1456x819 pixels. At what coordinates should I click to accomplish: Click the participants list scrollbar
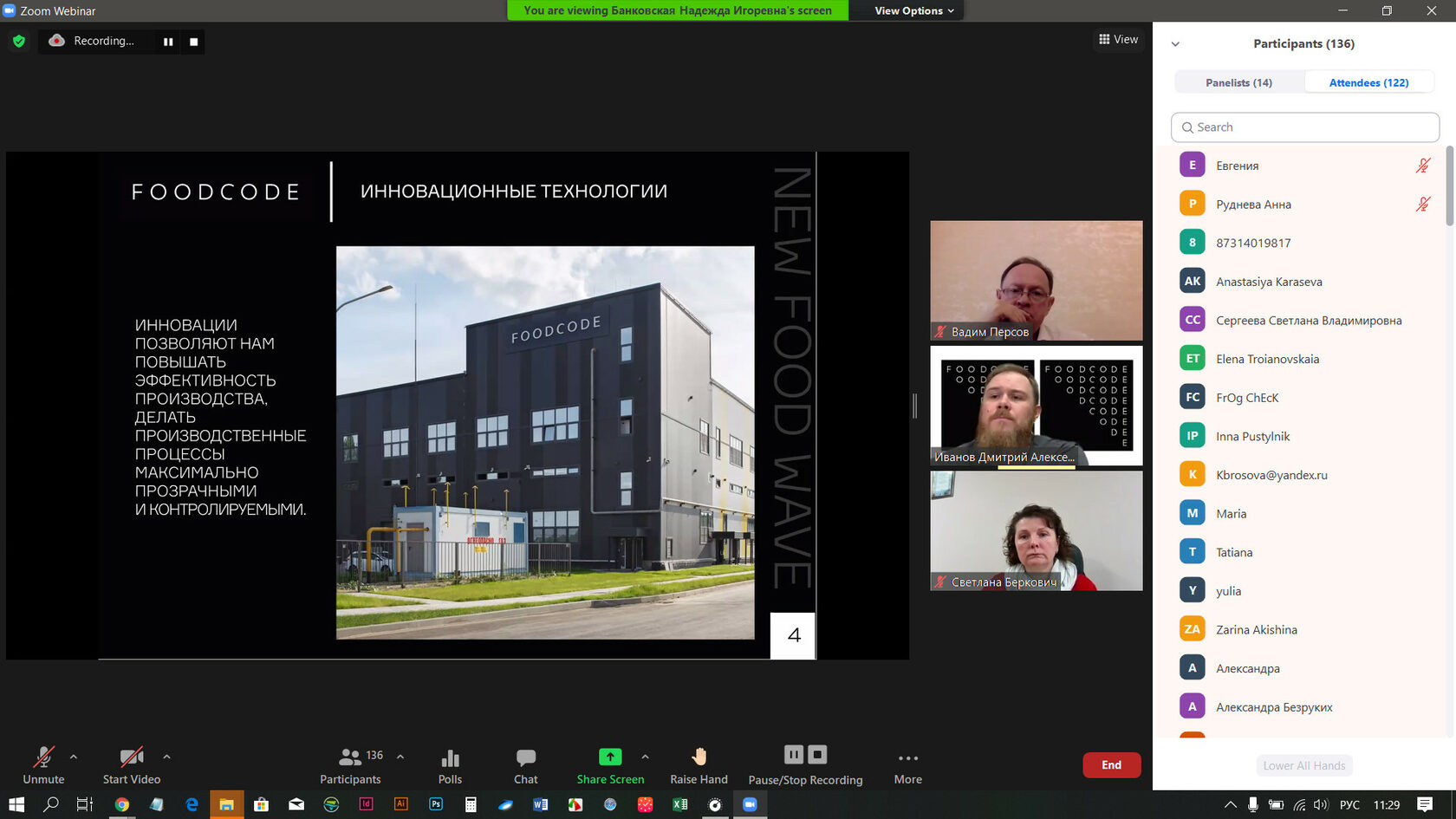pos(1449,186)
